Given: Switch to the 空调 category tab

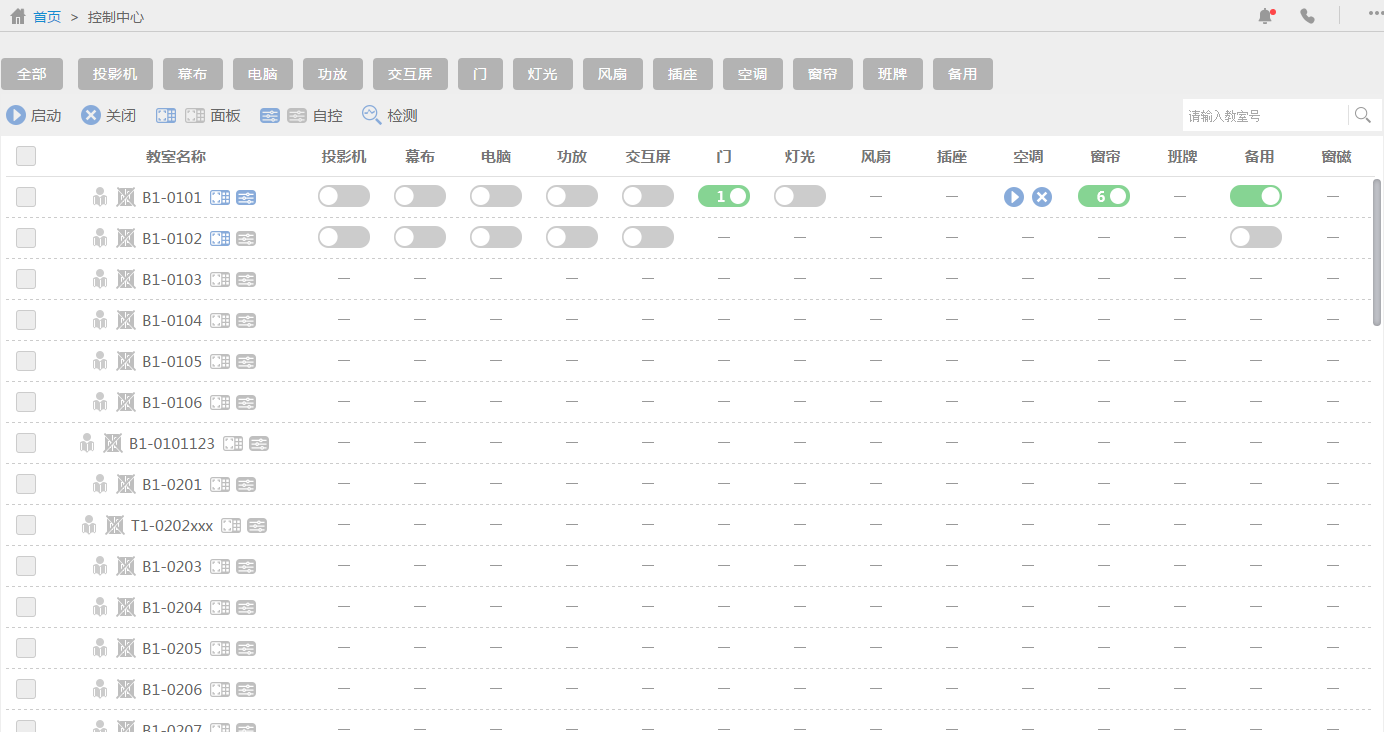Looking at the screenshot, I should pyautogui.click(x=752, y=74).
